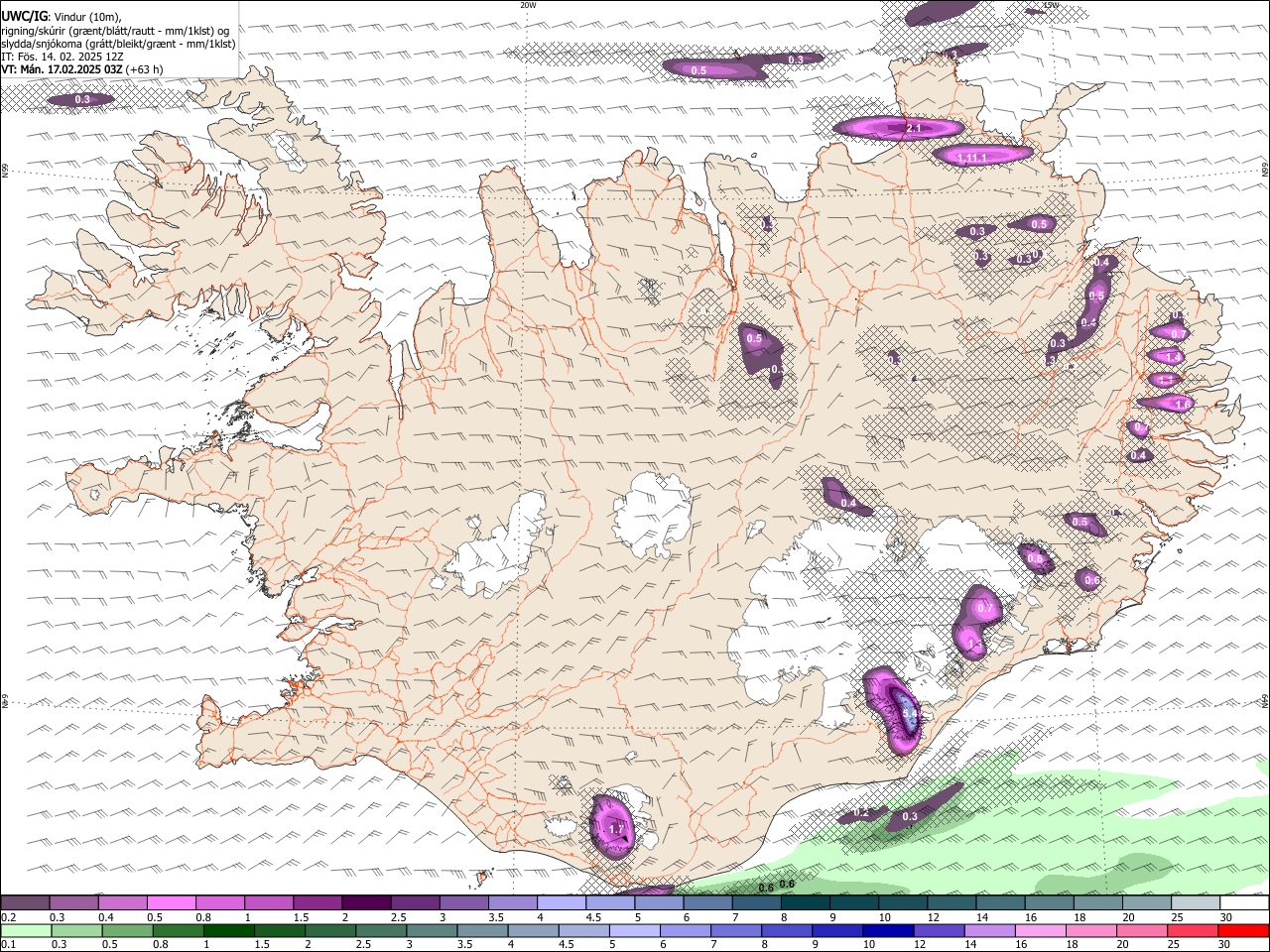Viewport: 1270px width, 952px height.
Task: Select the purple swatch at upper-row 1.5
Action: (x=317, y=902)
